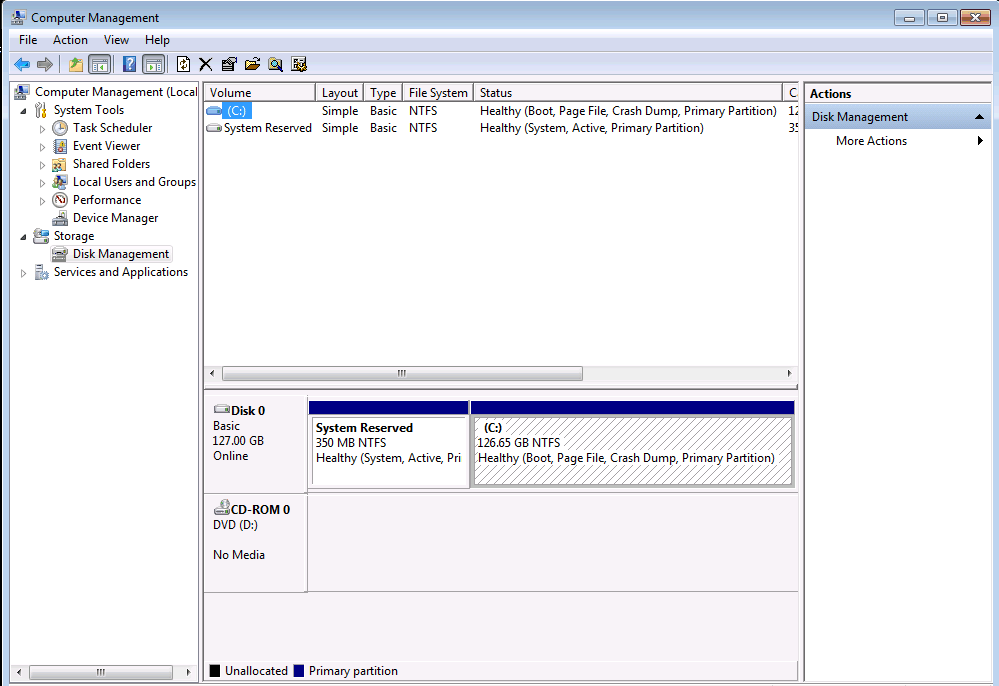Click the Disk Management actions header
Viewport: 999px width, 686px height.
(x=898, y=117)
